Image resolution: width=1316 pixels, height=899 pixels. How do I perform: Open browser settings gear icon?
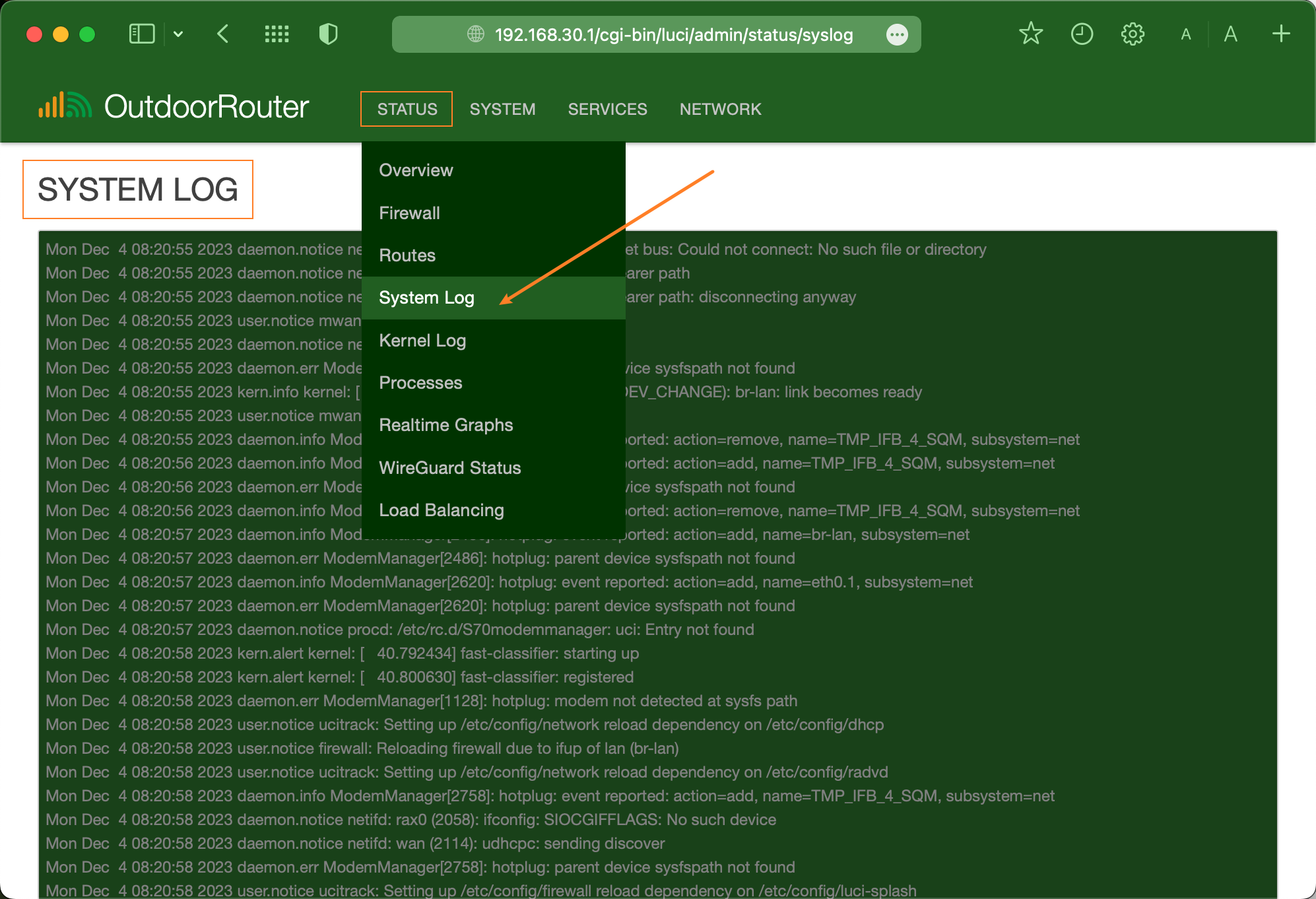1133,34
